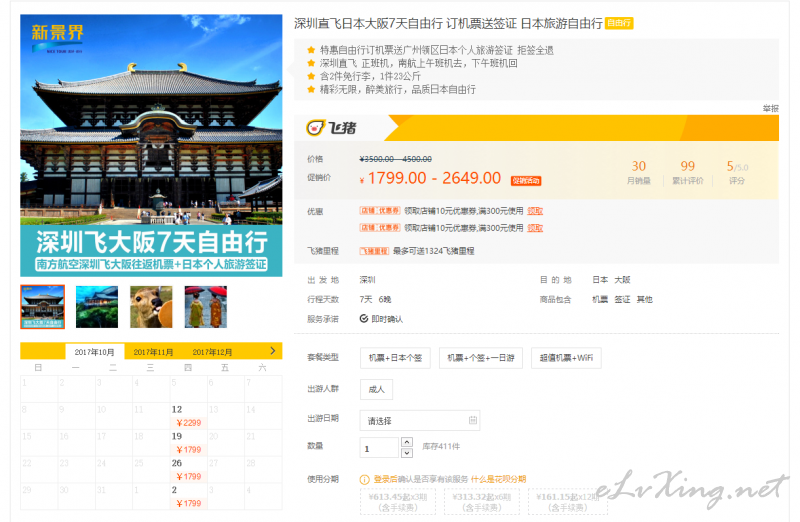Select the deer thumbnail image
This screenshot has height=522, width=800.
pyautogui.click(x=151, y=307)
